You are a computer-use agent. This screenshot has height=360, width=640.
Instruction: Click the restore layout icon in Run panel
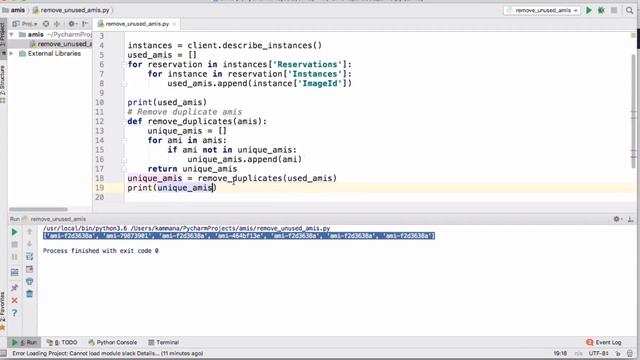(x=14, y=272)
